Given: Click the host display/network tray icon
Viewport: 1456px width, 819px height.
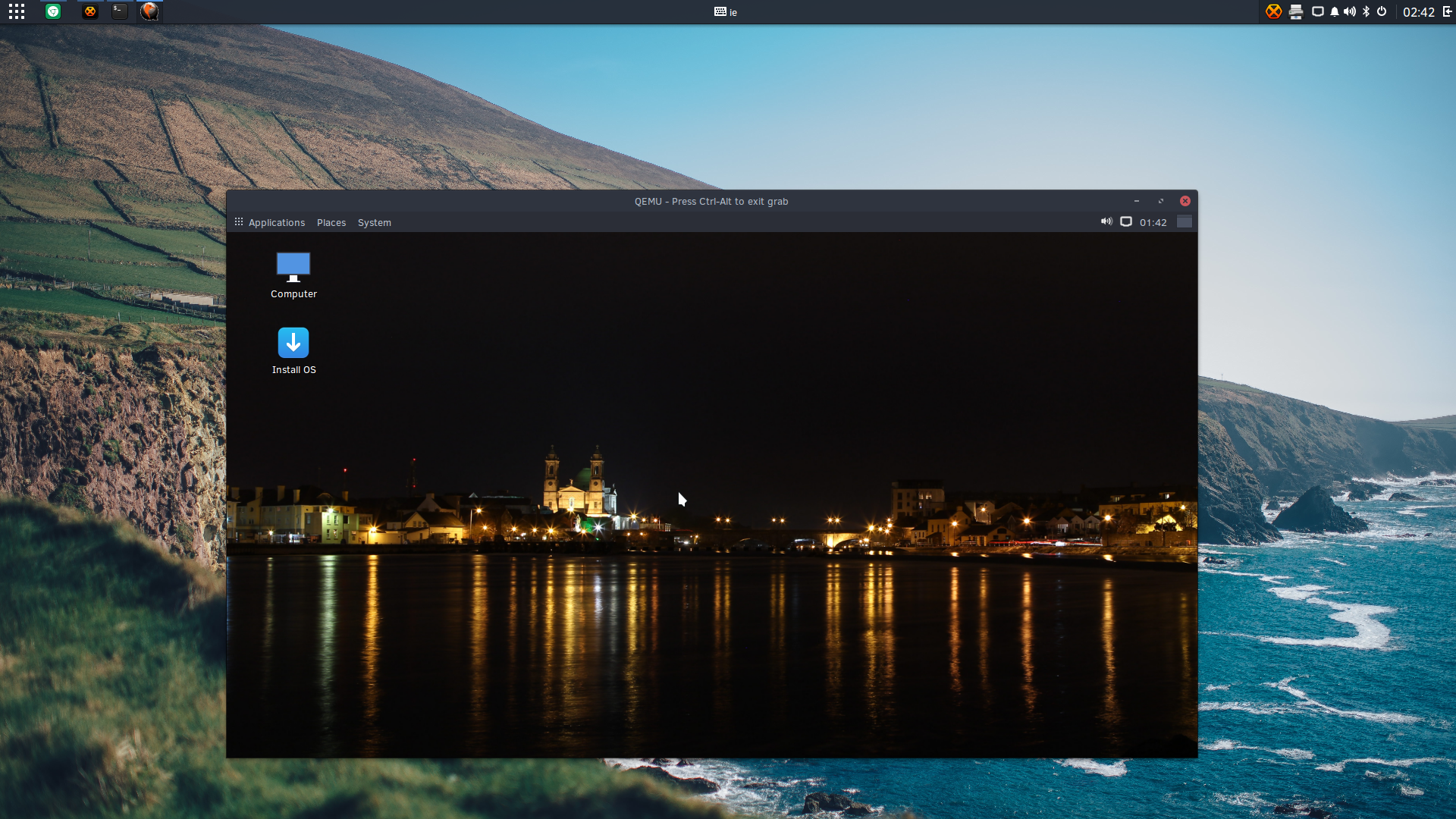Looking at the screenshot, I should [1318, 11].
